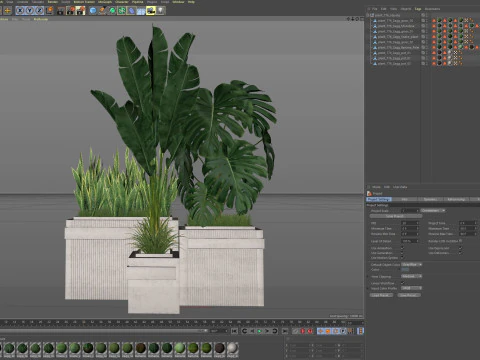
Task: Click the Go to Start playback button
Action: pos(235,331)
